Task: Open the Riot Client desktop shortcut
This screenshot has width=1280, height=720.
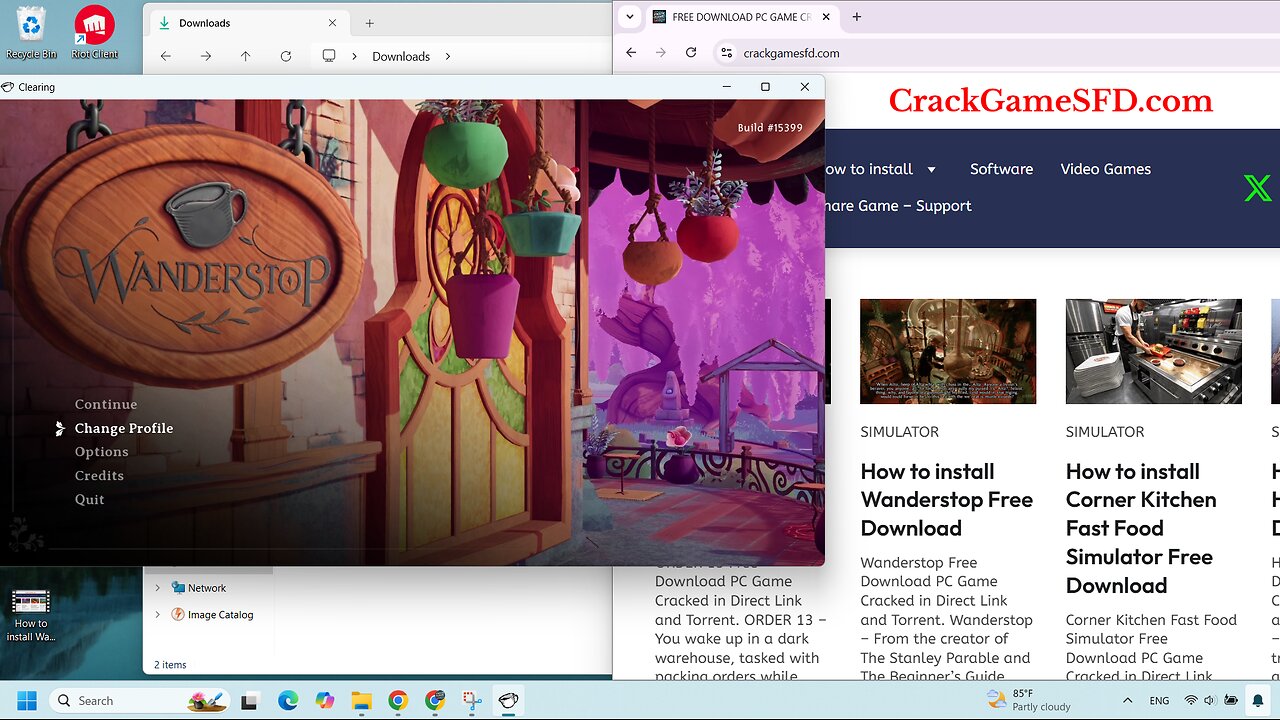Action: (95, 32)
